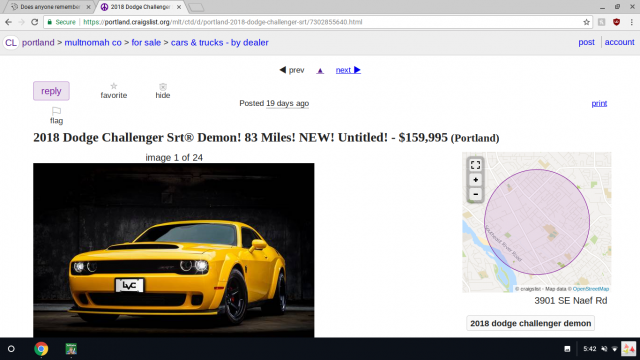Open a new browser tab
Screen dimensions: 640x360
196,7
